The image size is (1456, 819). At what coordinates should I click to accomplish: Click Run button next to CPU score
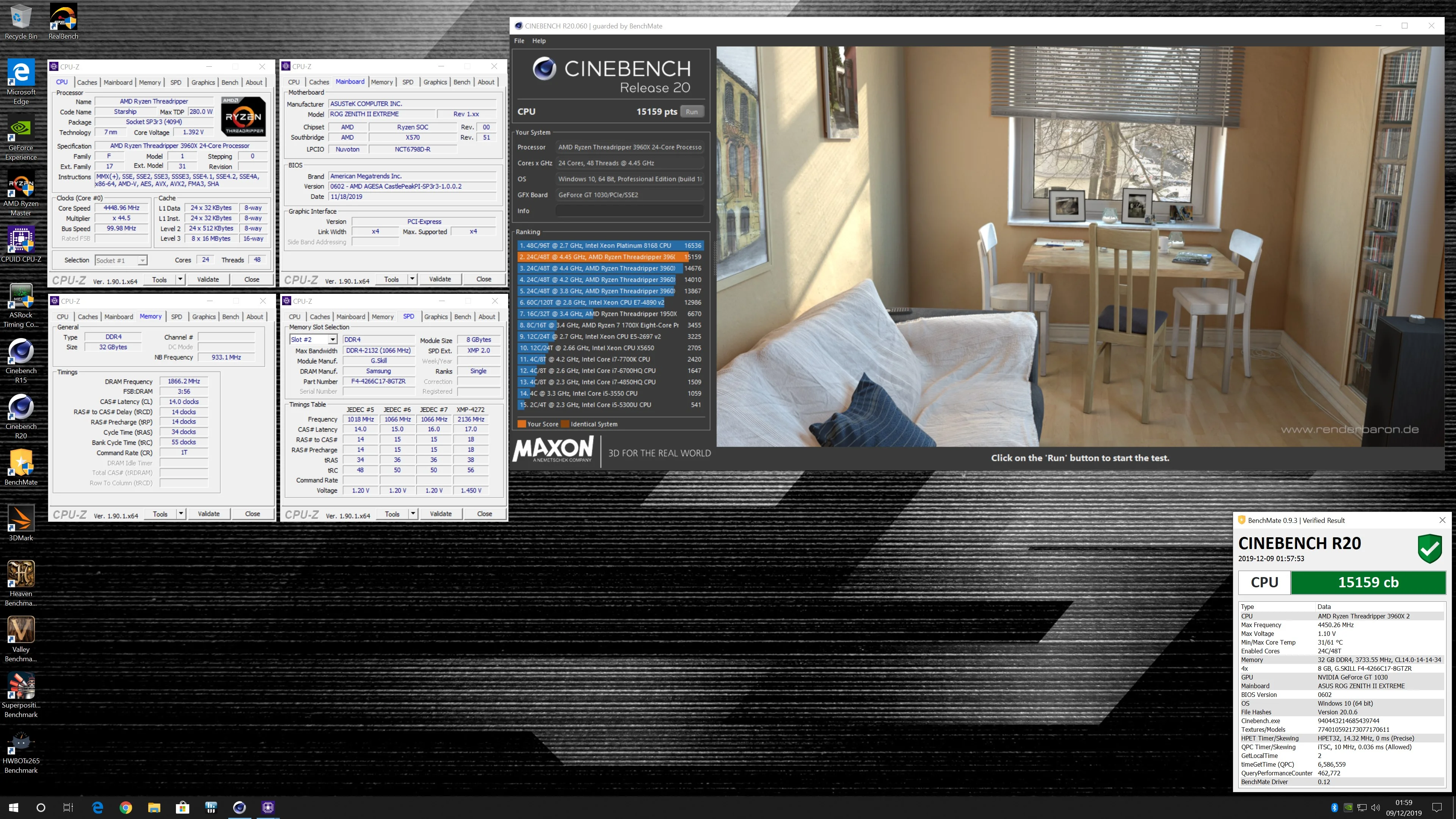pos(691,112)
